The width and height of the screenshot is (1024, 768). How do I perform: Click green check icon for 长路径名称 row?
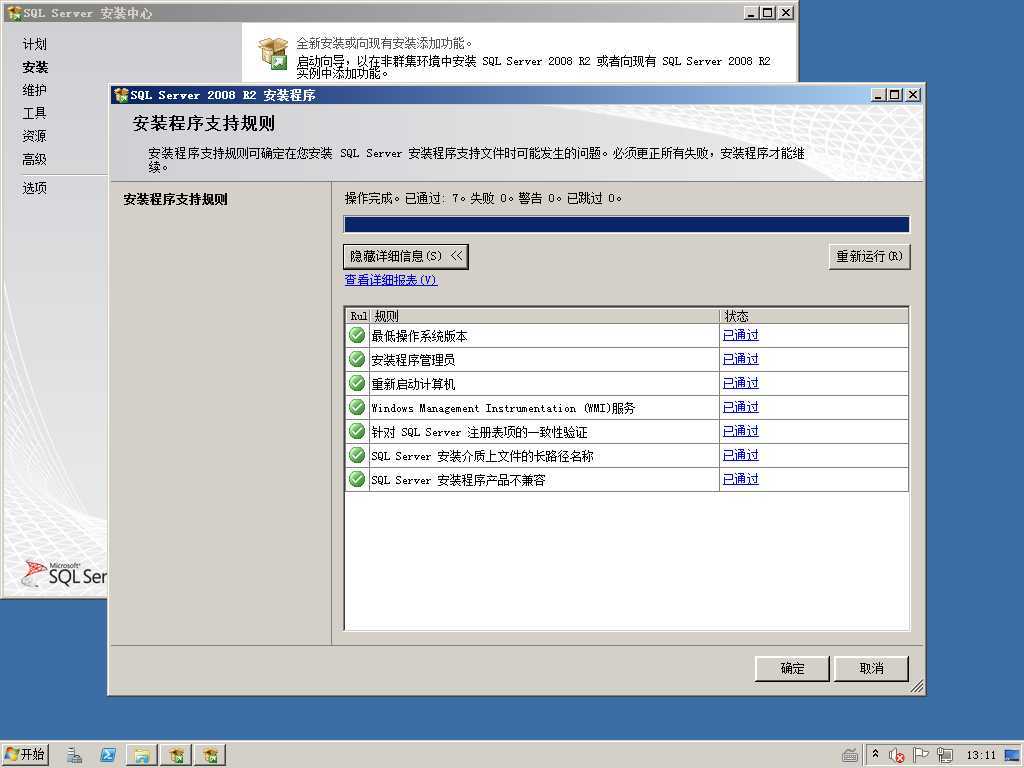coord(357,455)
